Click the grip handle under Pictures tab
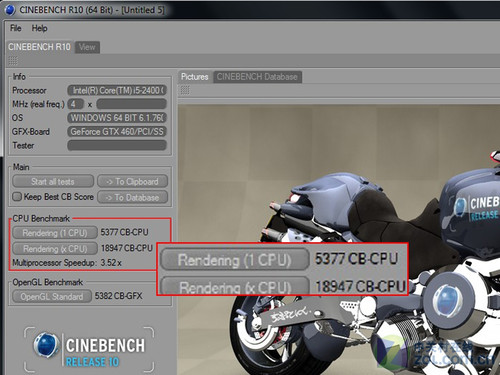Viewport: 500px width, 375px height. click(x=185, y=90)
